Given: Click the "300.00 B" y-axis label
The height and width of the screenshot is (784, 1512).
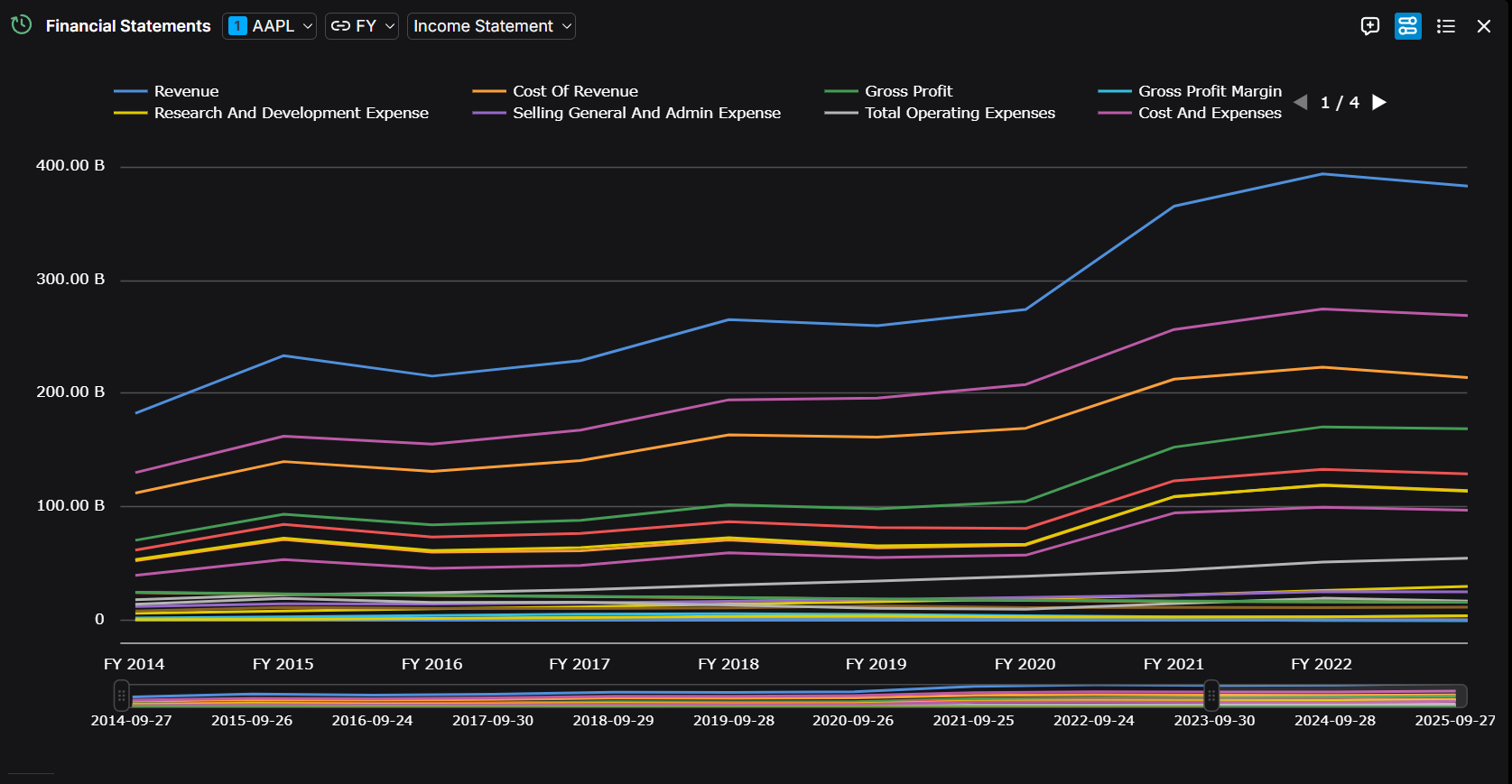Looking at the screenshot, I should click(70, 280).
